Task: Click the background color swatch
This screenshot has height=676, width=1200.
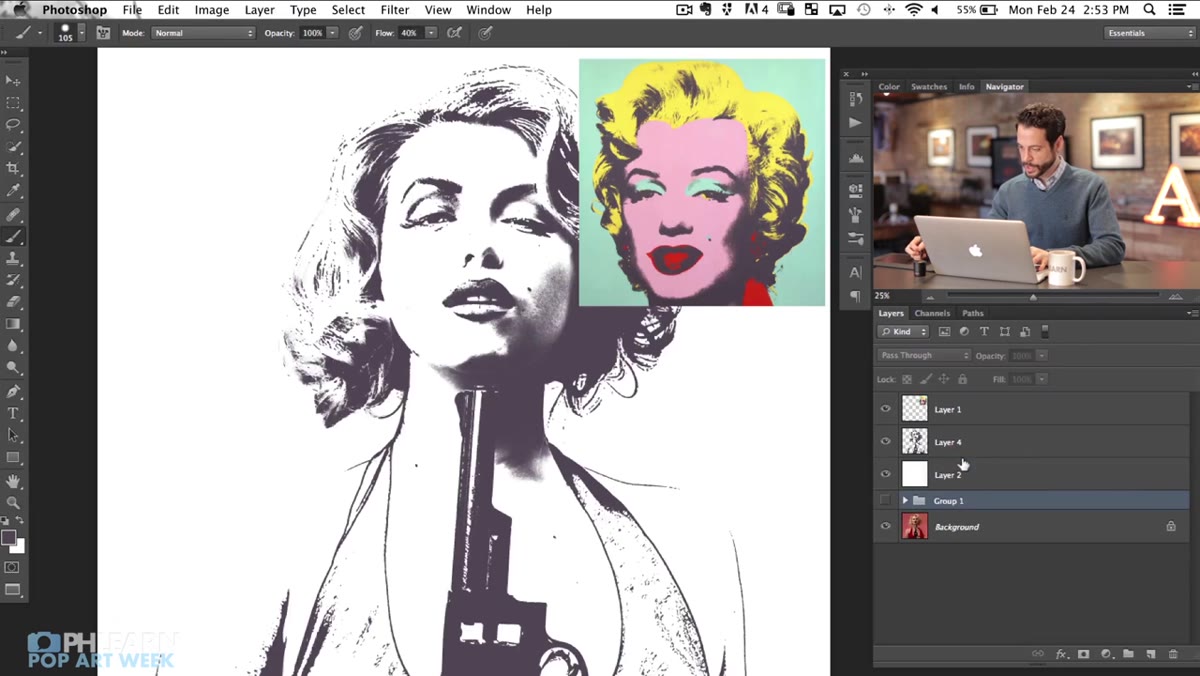Action: point(19,546)
